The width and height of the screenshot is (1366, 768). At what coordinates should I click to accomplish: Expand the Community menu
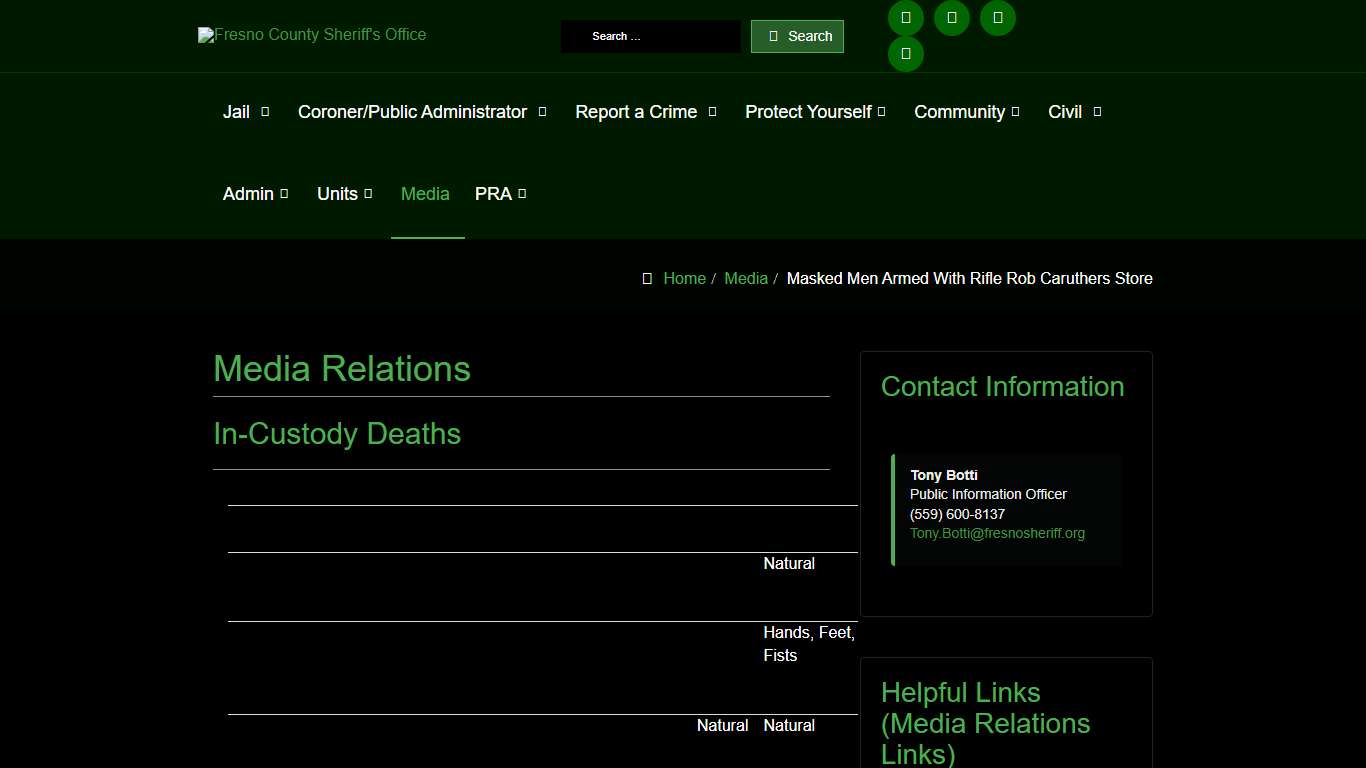click(x=966, y=112)
